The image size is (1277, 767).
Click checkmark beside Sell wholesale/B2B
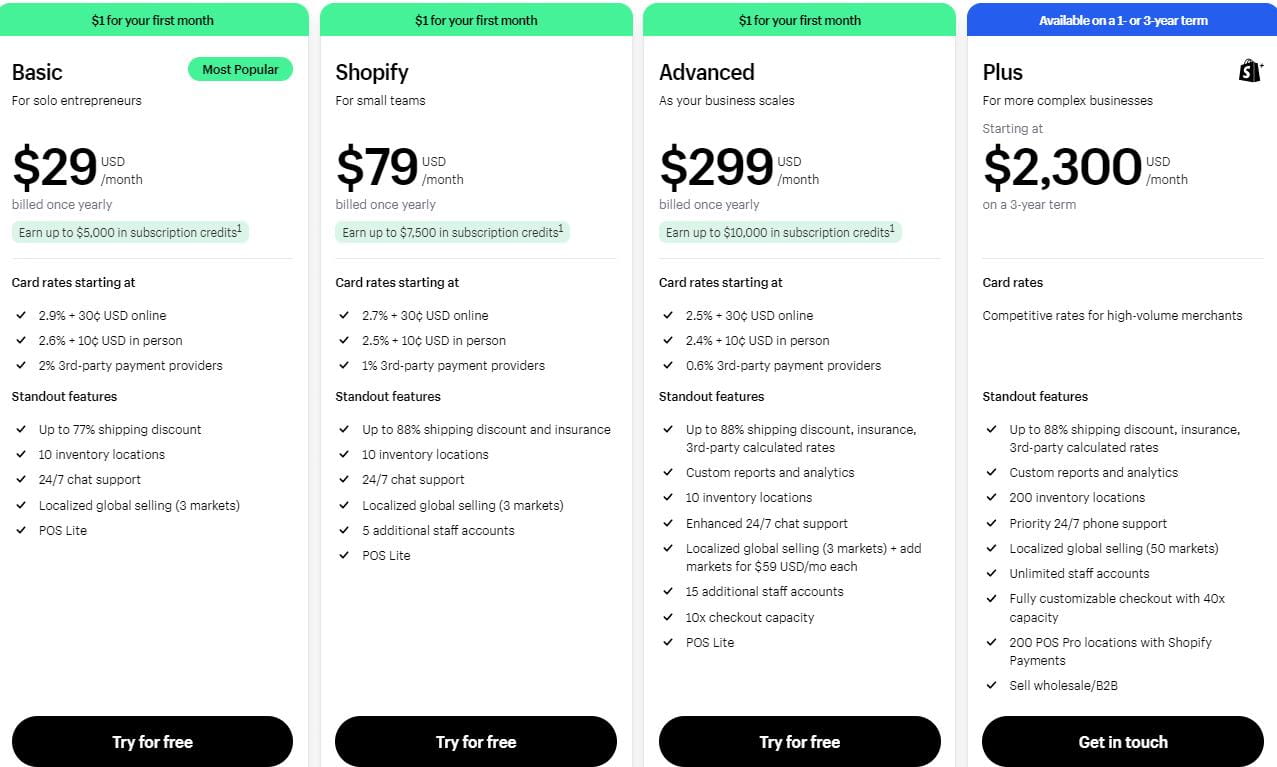click(992, 685)
